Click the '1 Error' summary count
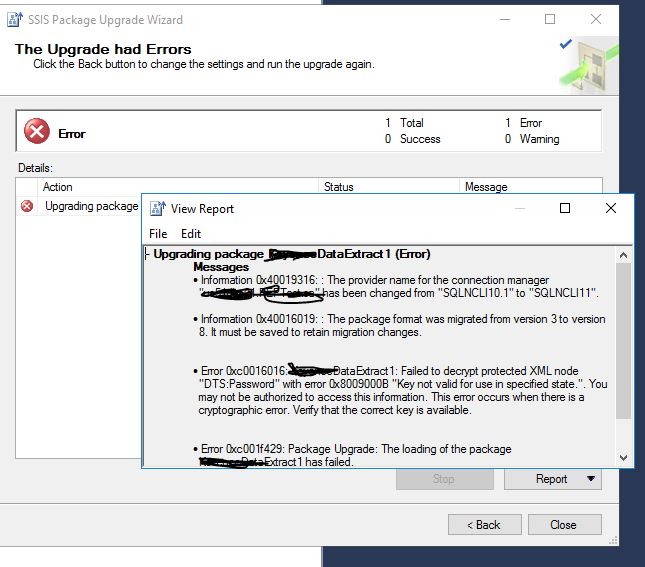Viewport: 645px width, 567px height. (x=524, y=123)
